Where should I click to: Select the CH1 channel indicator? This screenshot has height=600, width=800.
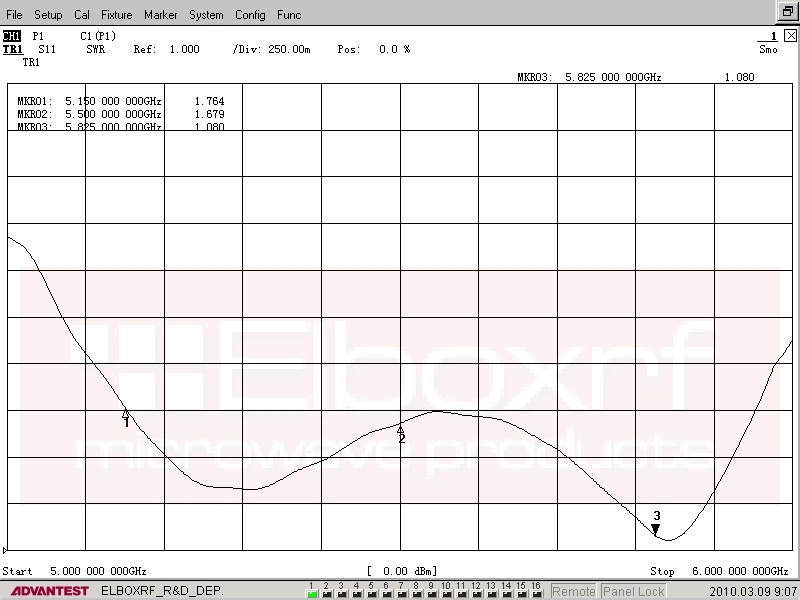[x=12, y=36]
